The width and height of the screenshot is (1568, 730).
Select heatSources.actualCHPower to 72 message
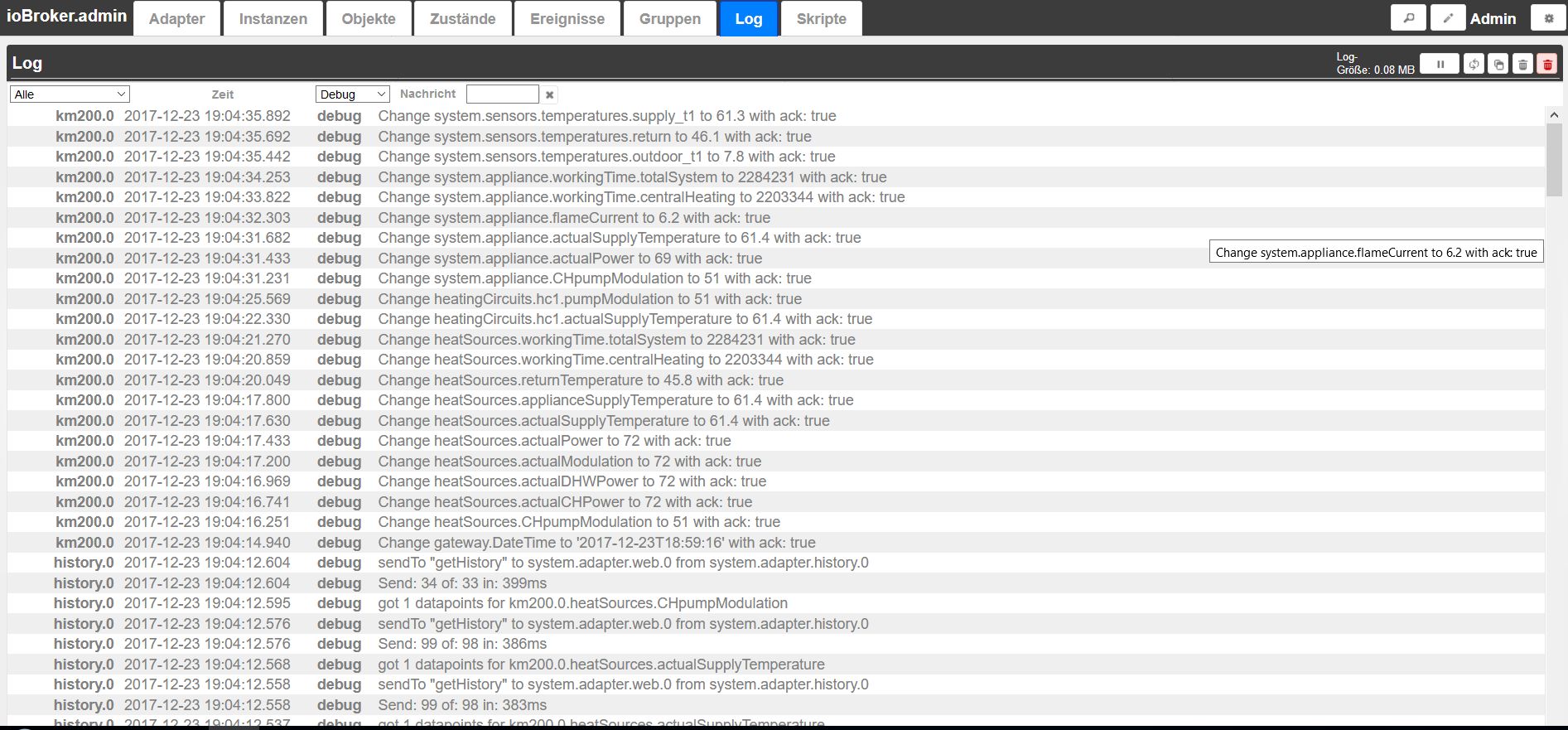tap(565, 502)
